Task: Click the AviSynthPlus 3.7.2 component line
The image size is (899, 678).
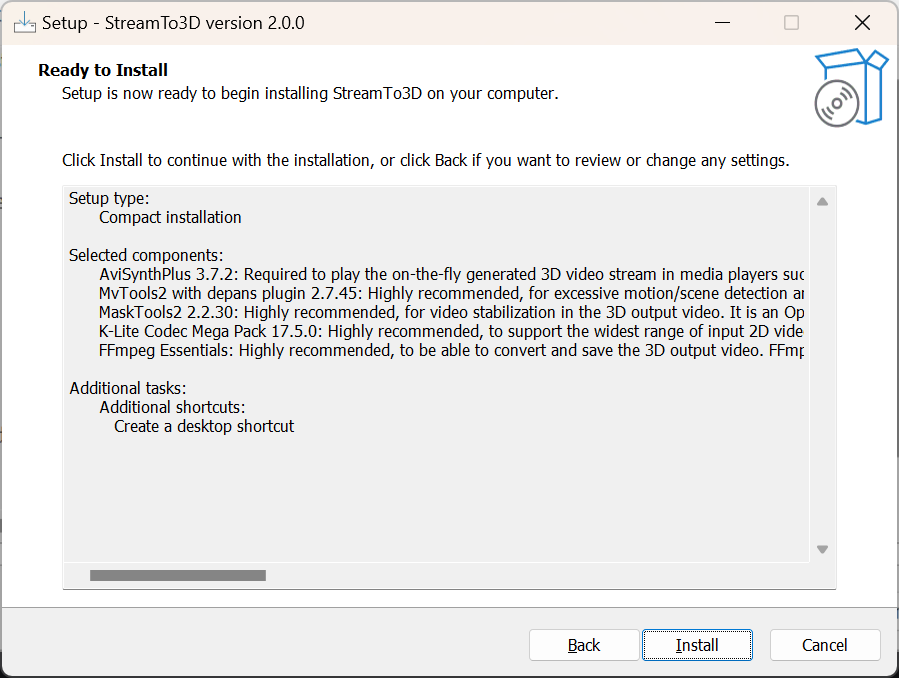Action: click(x=451, y=275)
